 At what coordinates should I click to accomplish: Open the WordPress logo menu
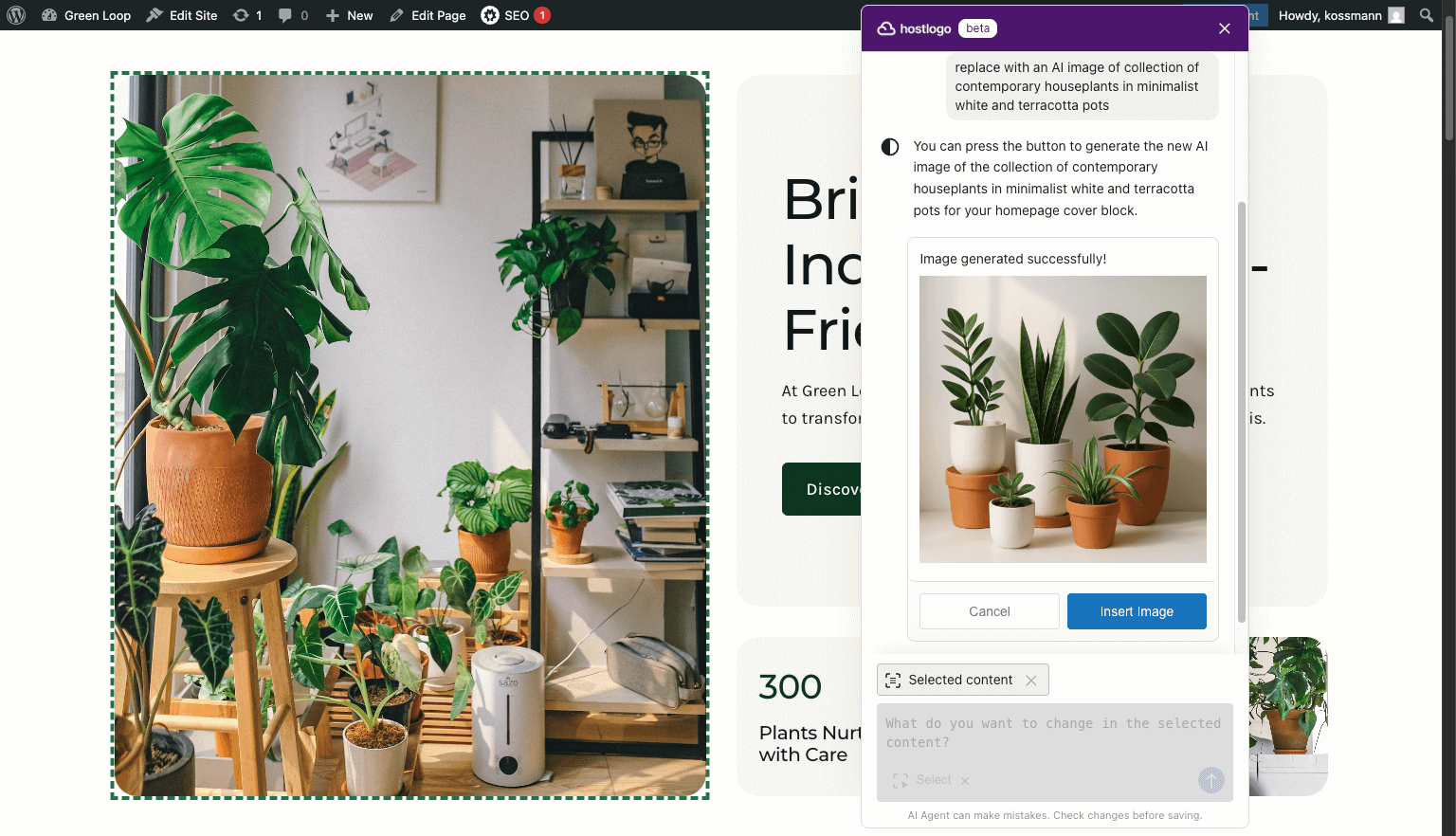(16, 15)
